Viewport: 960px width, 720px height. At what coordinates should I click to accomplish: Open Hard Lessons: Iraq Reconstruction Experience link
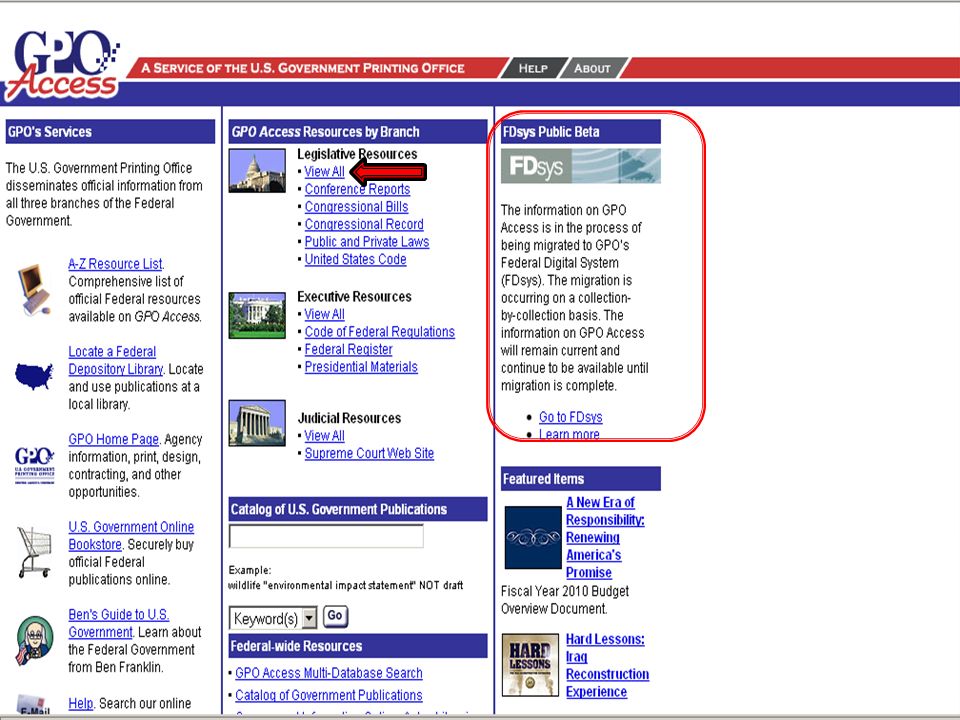[607, 666]
